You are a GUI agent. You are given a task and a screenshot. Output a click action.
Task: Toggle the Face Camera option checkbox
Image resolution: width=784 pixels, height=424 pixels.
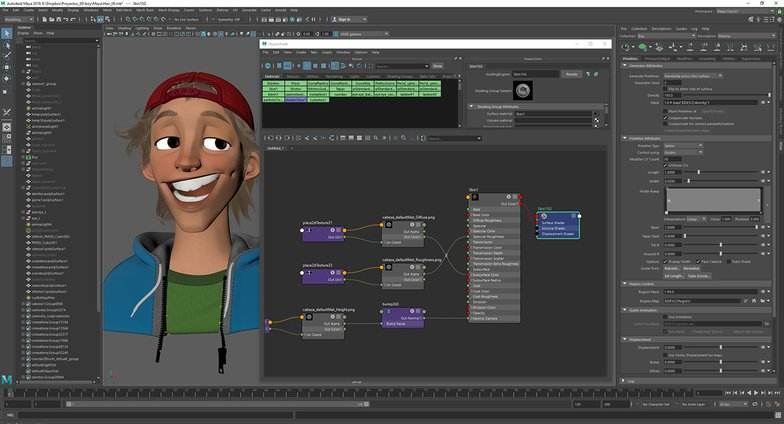click(x=698, y=262)
